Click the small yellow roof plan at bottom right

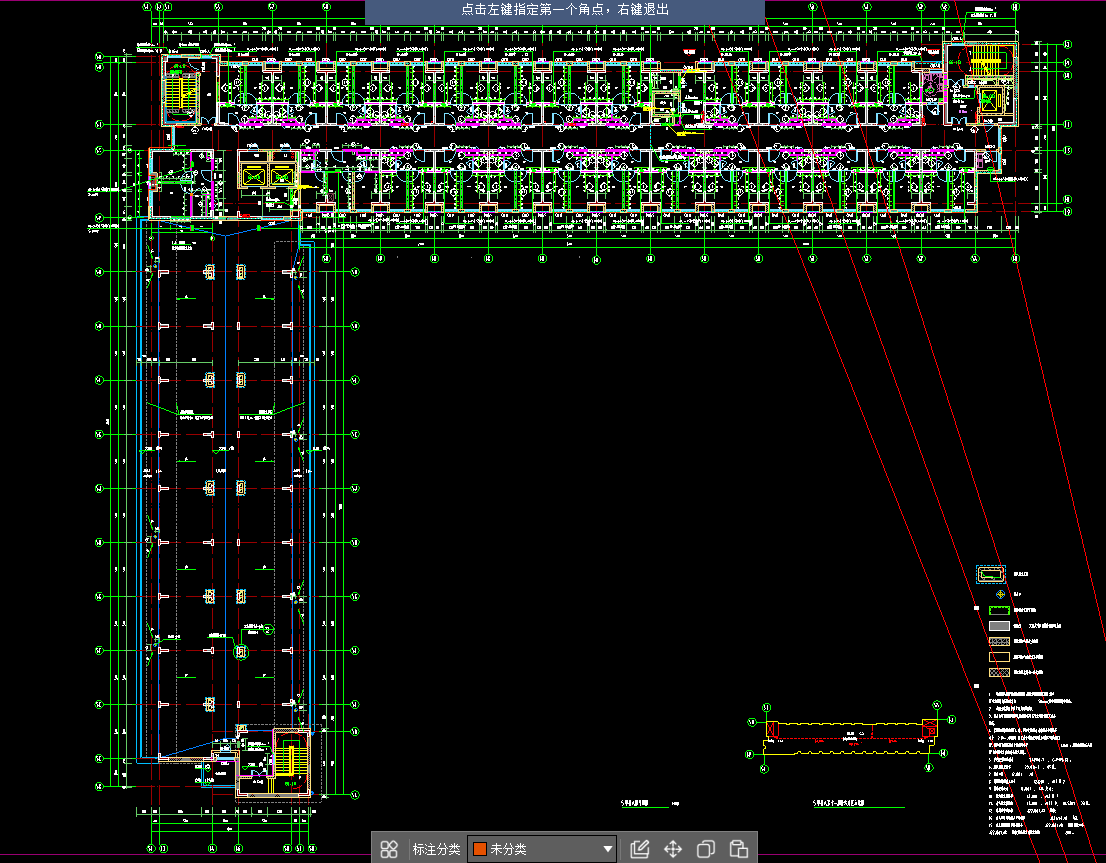pyautogui.click(x=850, y=732)
